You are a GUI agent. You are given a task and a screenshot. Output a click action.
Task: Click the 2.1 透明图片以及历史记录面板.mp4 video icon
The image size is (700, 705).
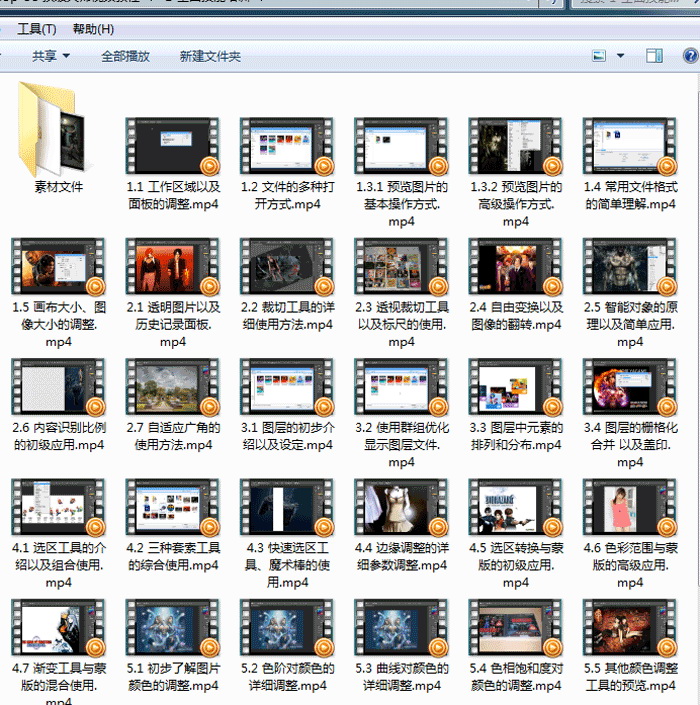172,267
